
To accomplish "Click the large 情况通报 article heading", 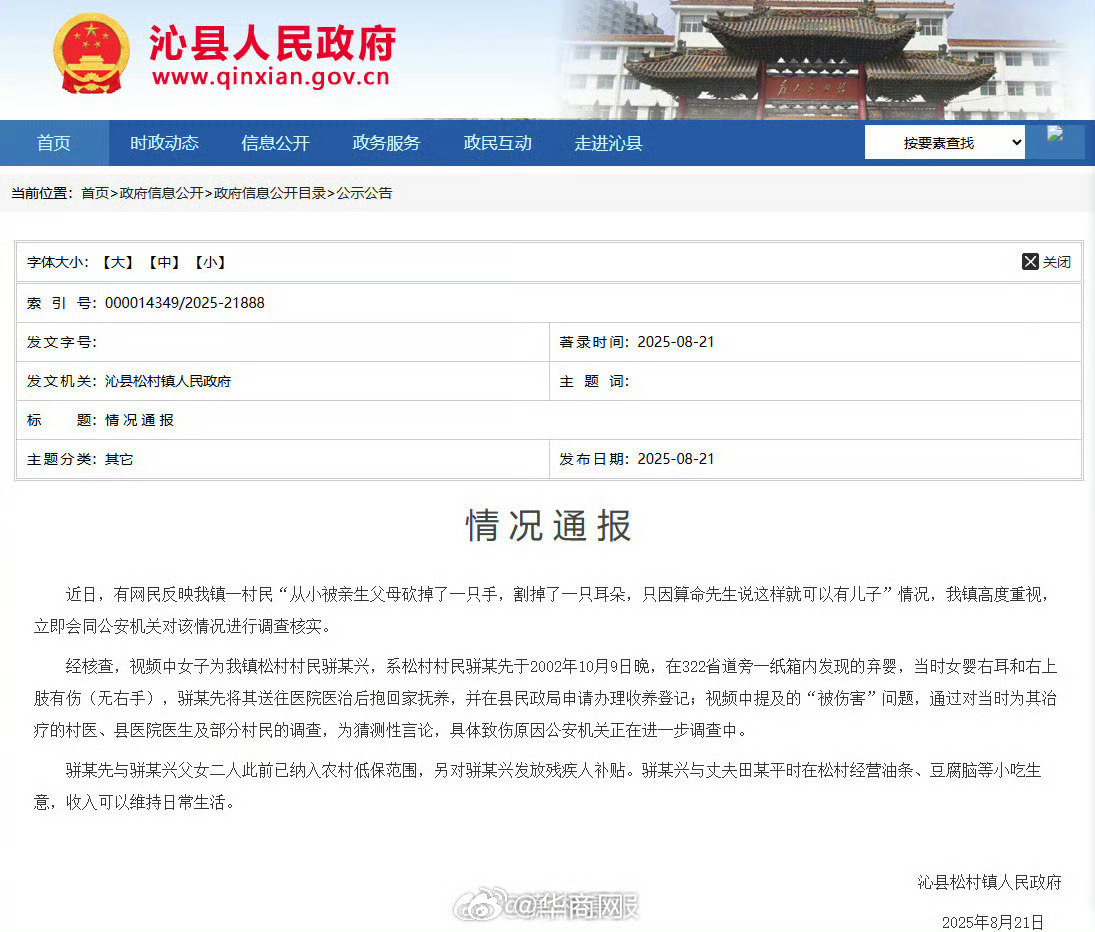I will click(x=548, y=526).
